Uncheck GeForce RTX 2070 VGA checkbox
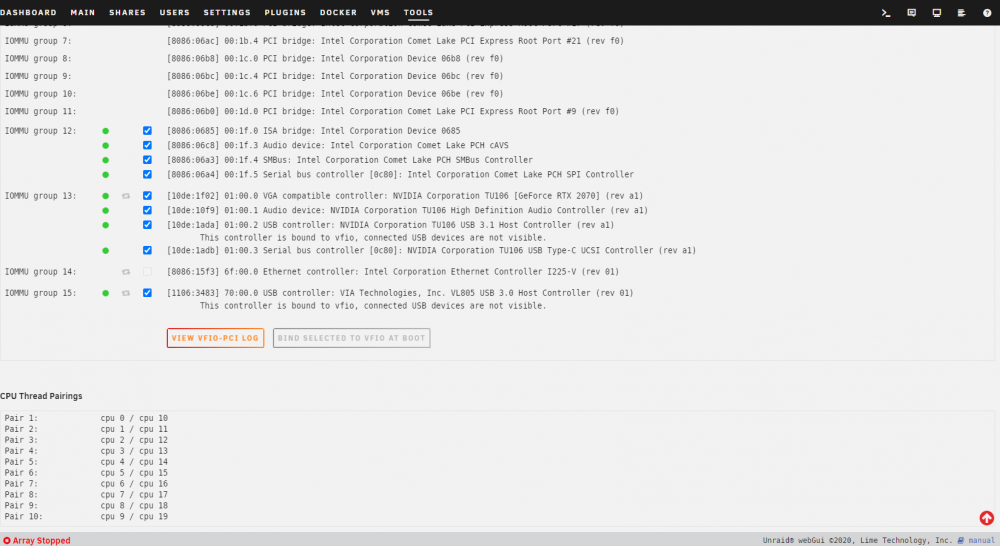 click(147, 196)
